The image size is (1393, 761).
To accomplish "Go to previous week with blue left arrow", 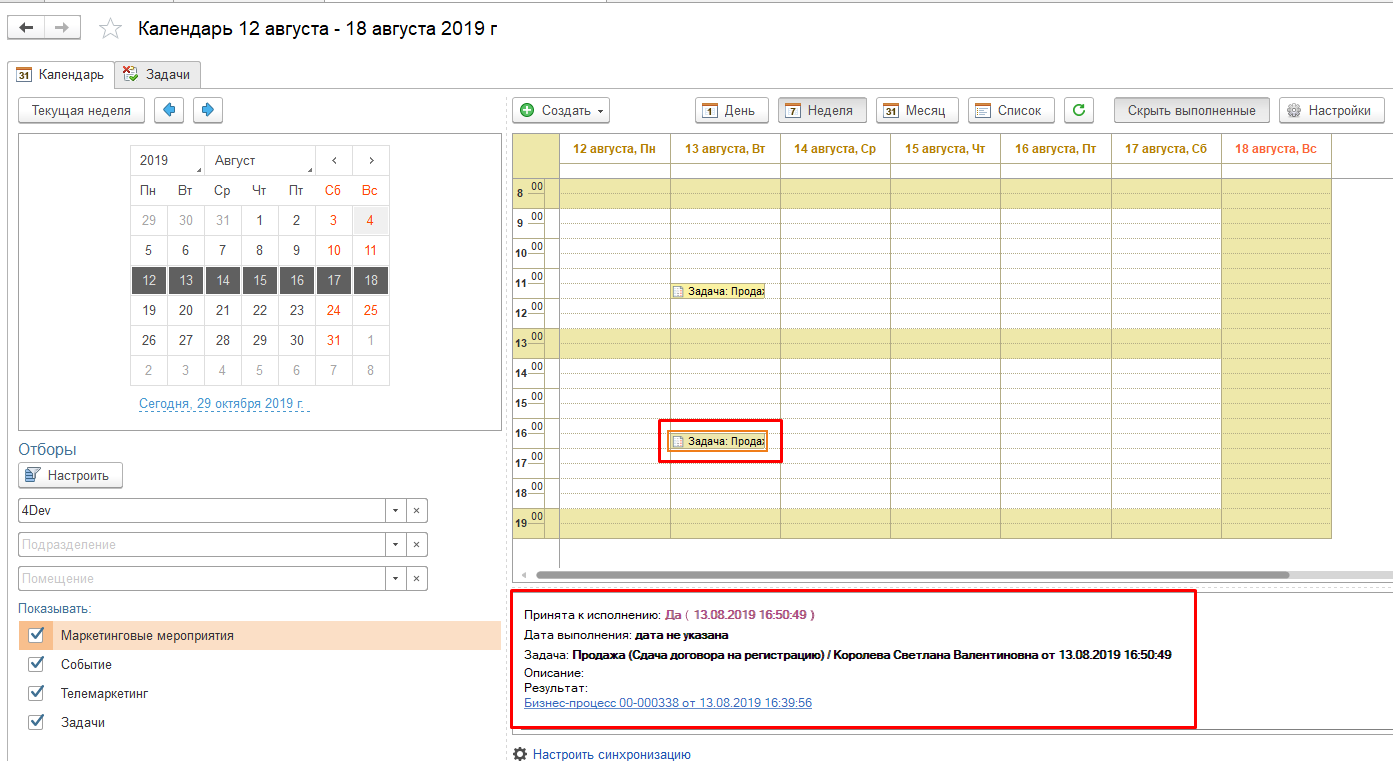I will [x=169, y=110].
